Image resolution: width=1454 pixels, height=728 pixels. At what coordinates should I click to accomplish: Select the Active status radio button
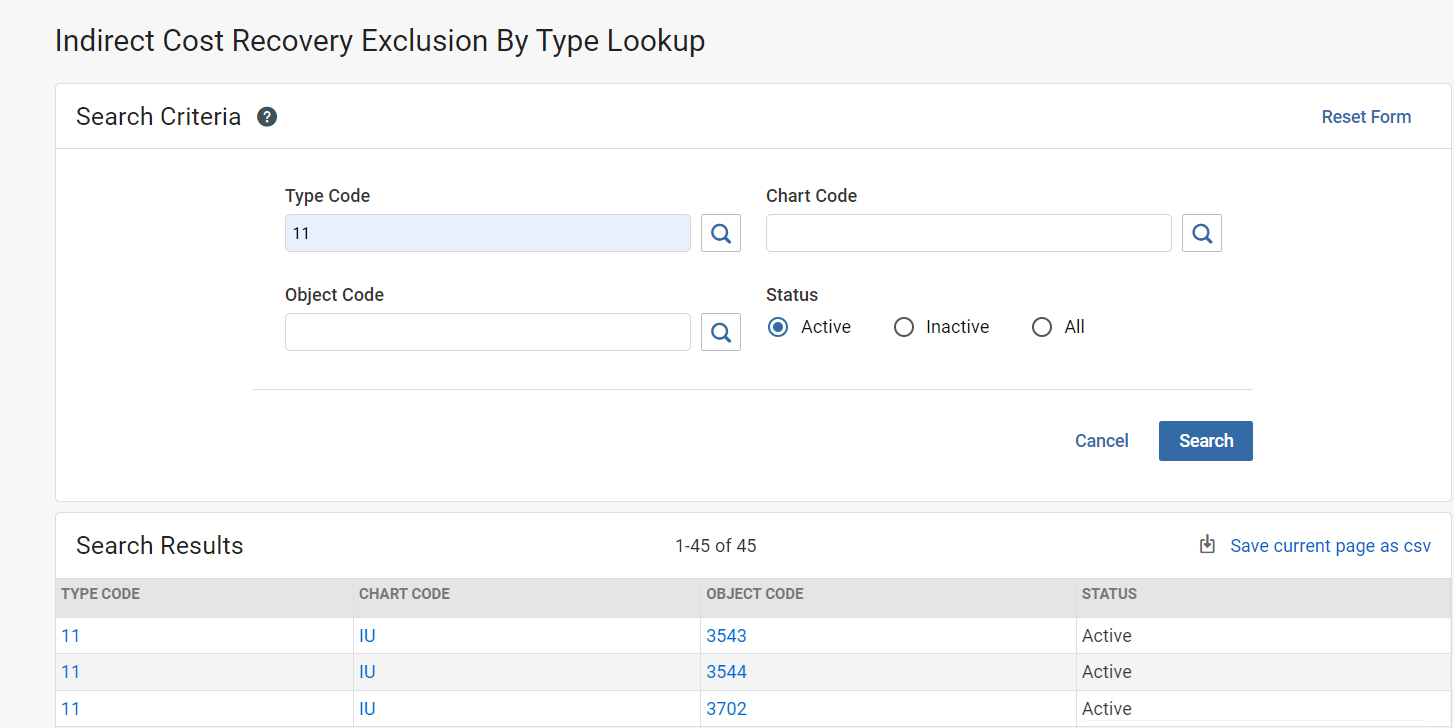pos(777,326)
